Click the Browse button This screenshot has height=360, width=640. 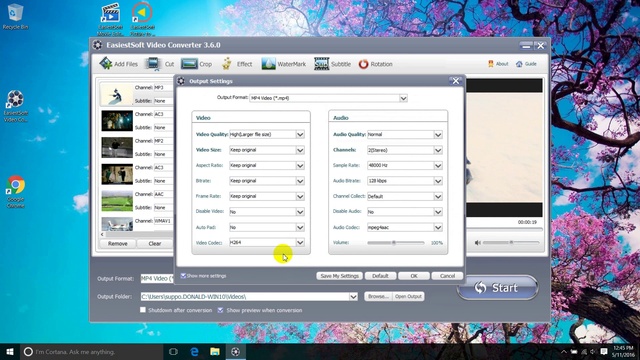pos(378,296)
